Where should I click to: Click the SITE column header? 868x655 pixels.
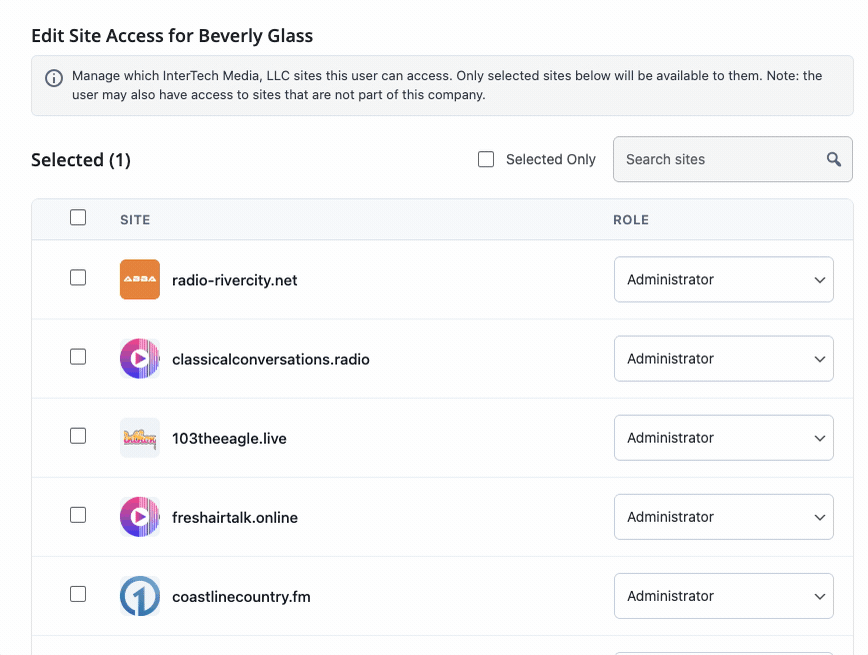(135, 220)
